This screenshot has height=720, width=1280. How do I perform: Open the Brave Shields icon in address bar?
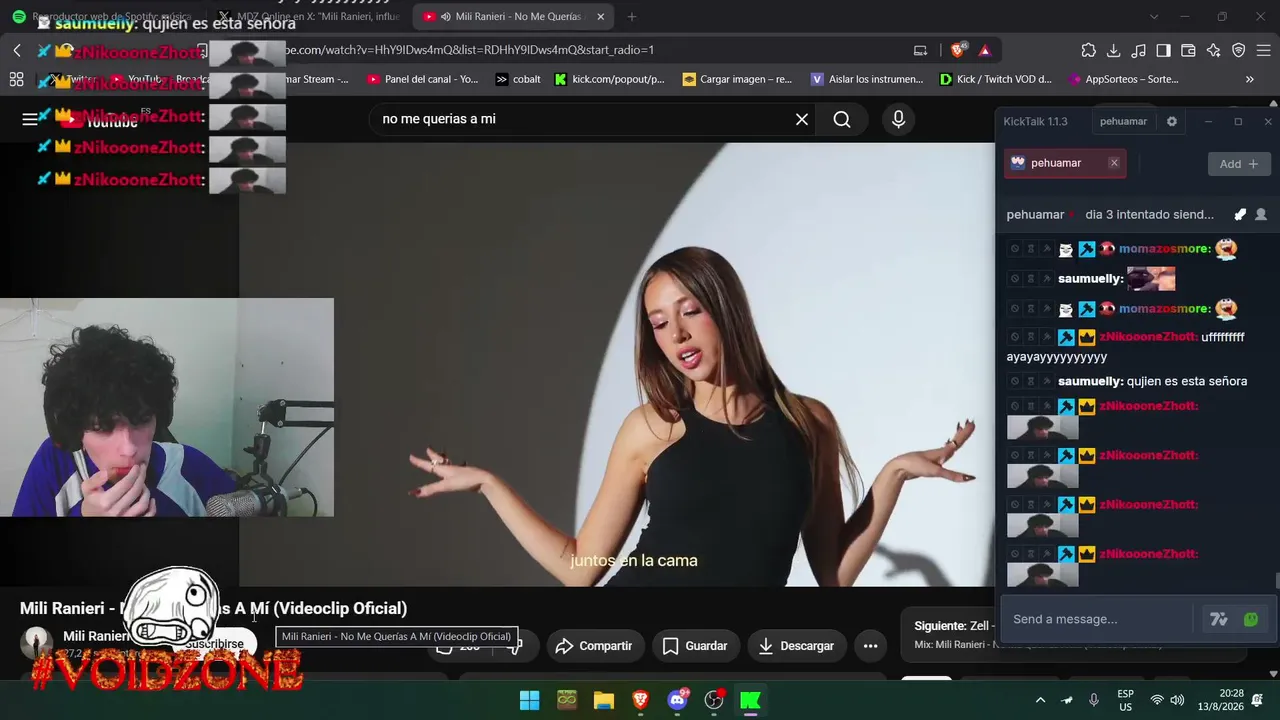958,50
